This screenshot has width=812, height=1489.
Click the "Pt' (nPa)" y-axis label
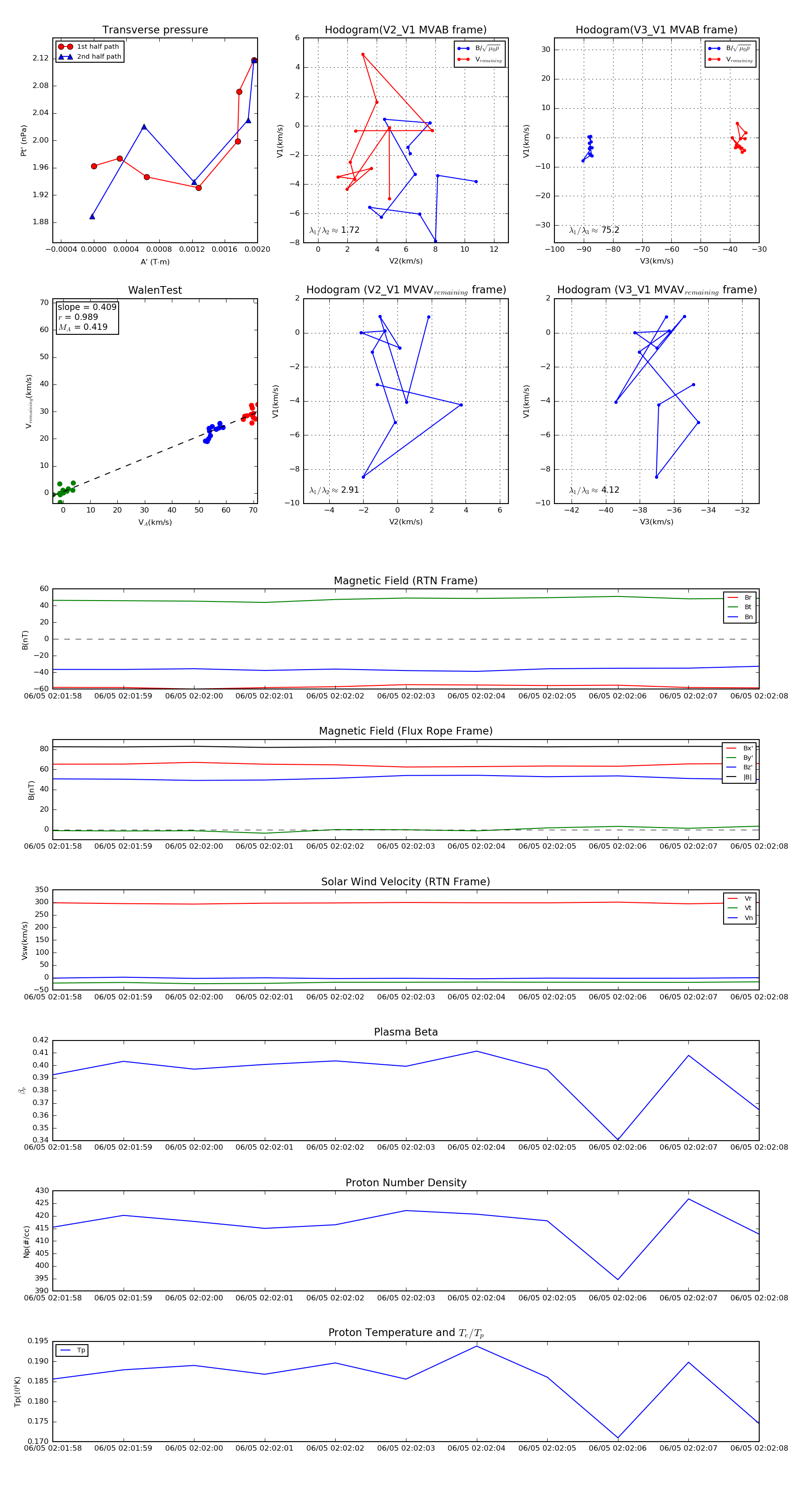24,140
